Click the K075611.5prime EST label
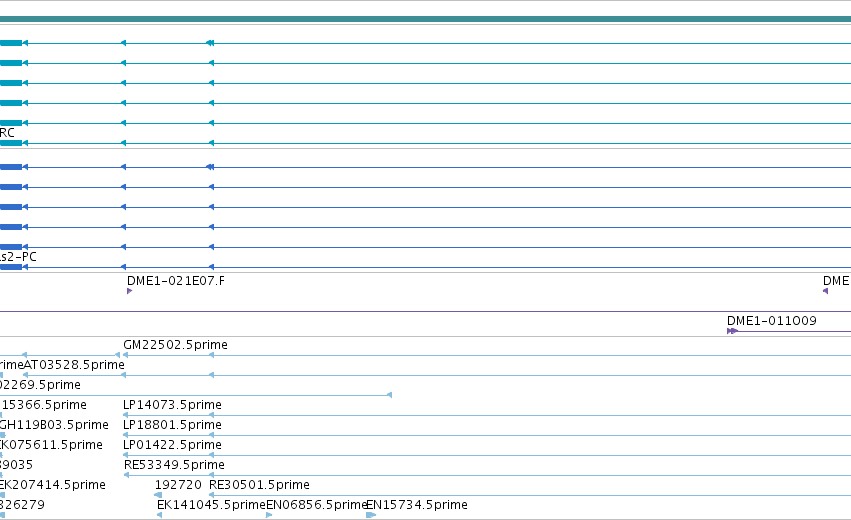The image size is (851, 520). click(51, 445)
